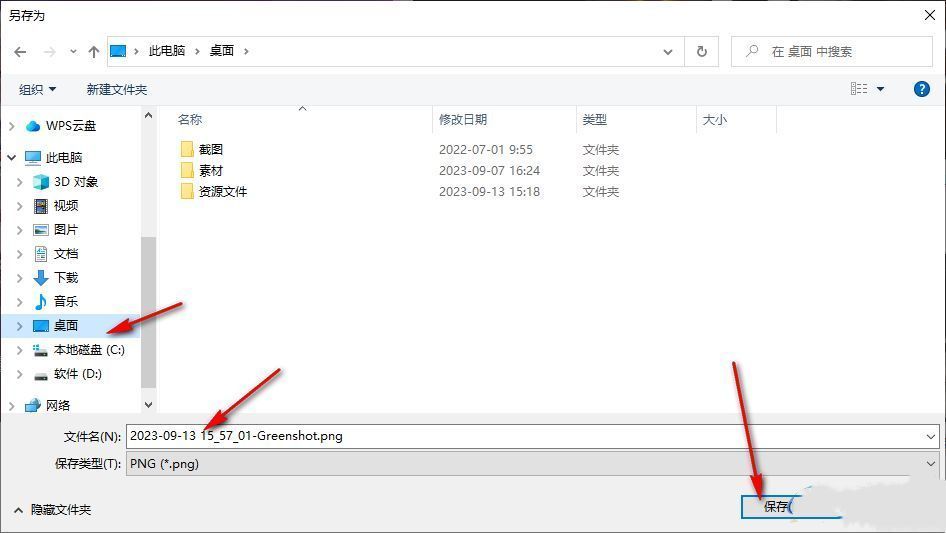Go back with the left arrow button

pos(20,52)
